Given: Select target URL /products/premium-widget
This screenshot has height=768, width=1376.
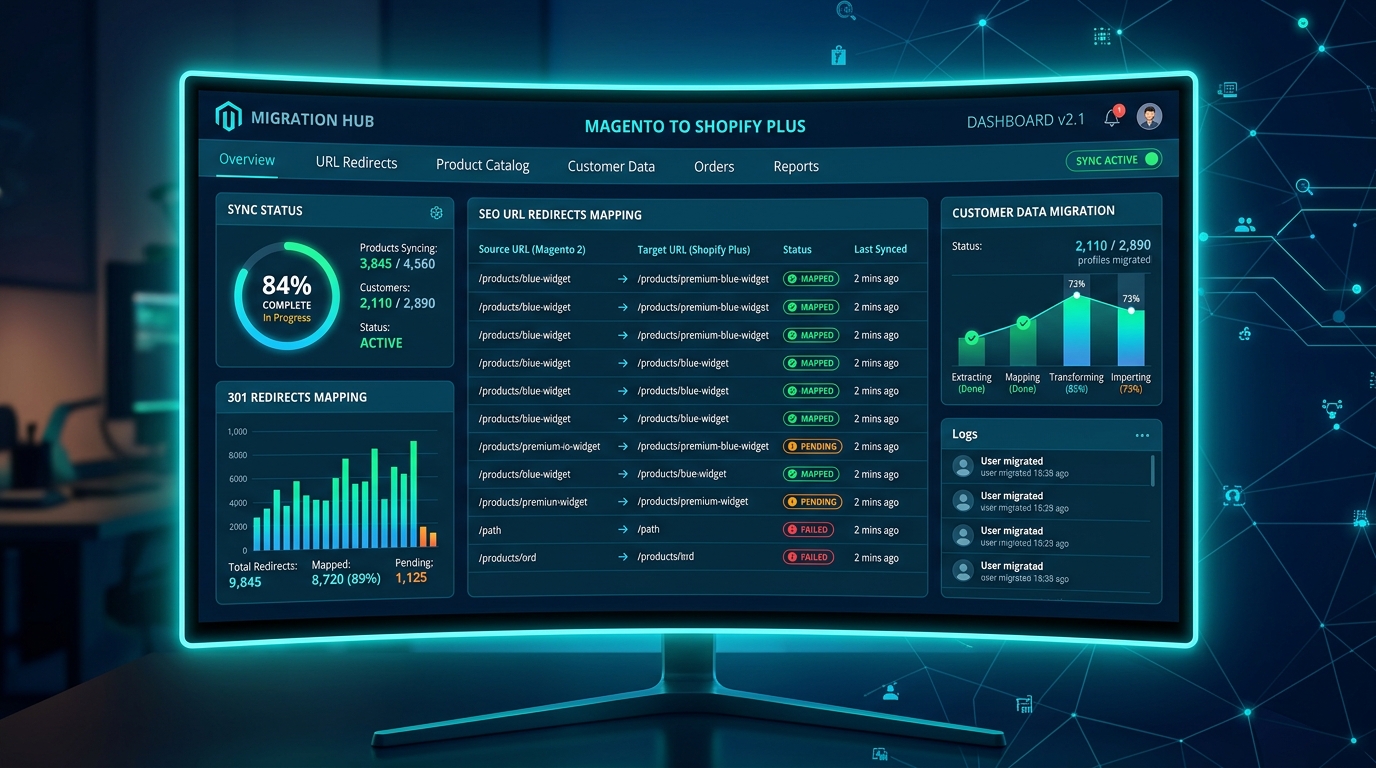Looking at the screenshot, I should 693,502.
